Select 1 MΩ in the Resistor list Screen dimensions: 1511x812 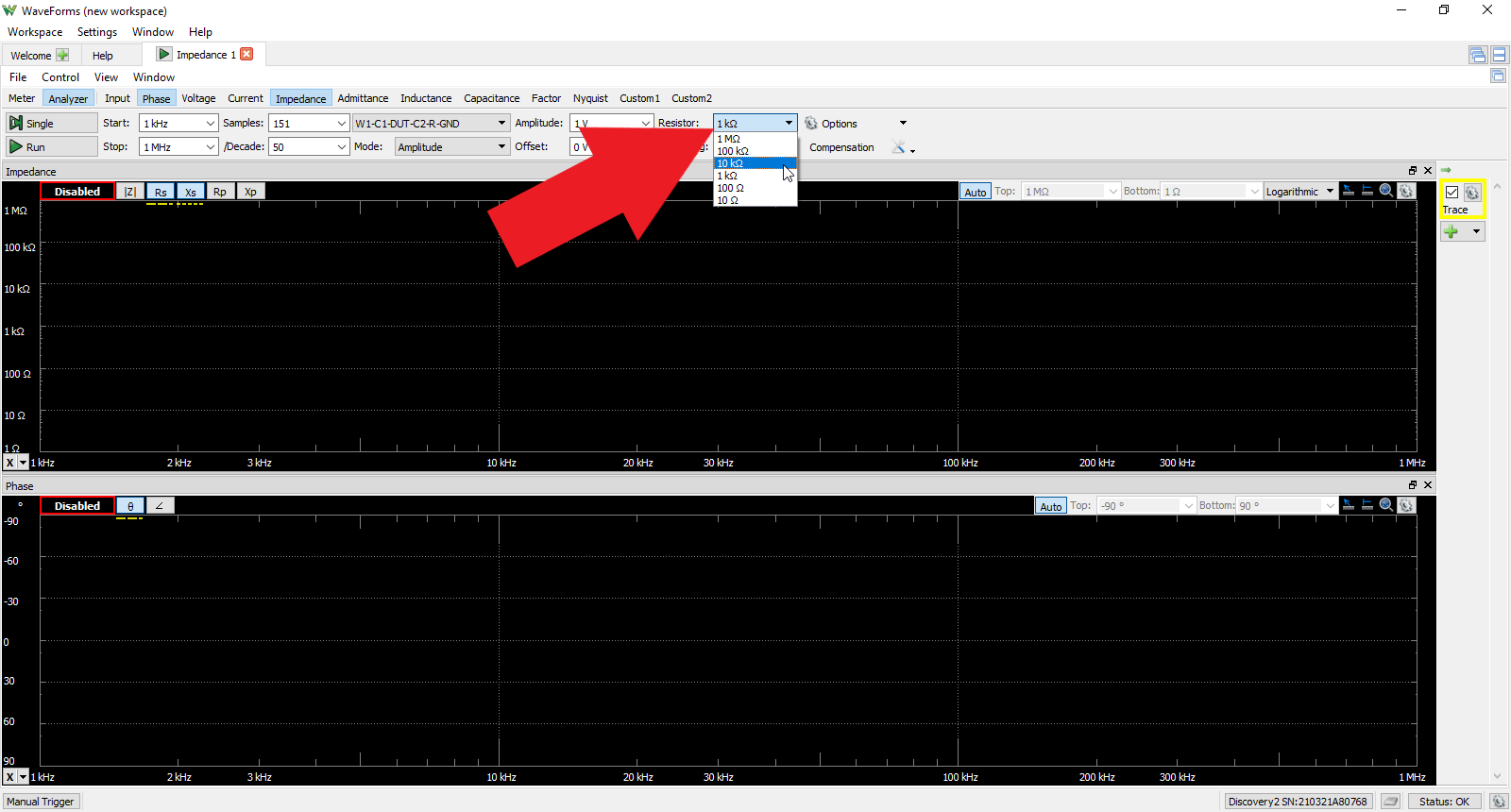(x=755, y=139)
